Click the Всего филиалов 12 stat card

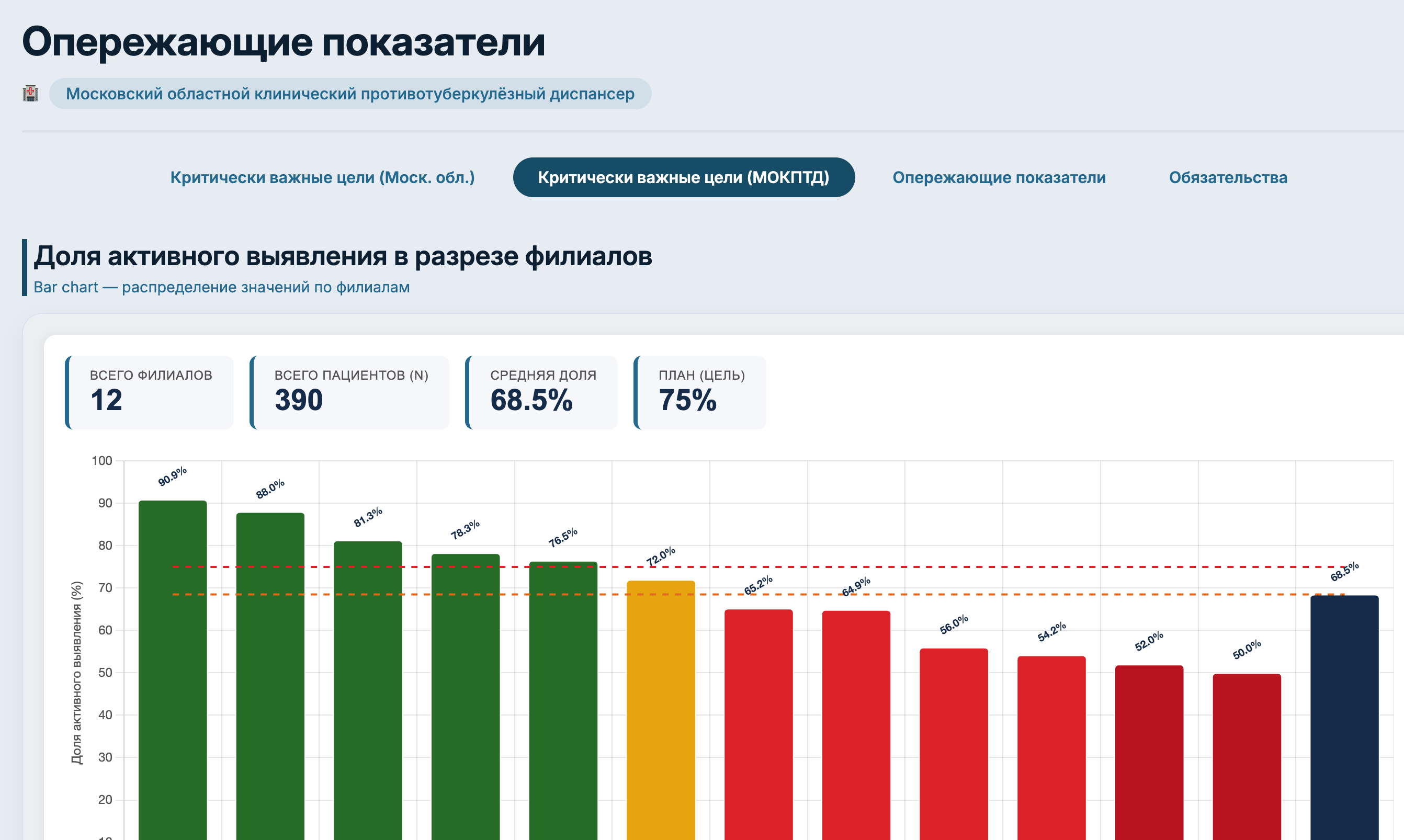[x=150, y=392]
